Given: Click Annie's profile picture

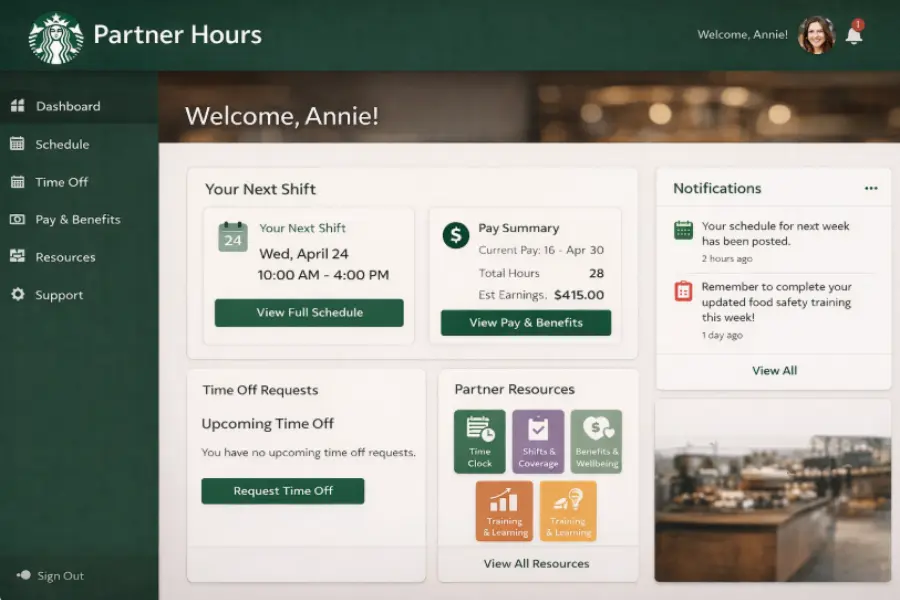Looking at the screenshot, I should tap(817, 34).
